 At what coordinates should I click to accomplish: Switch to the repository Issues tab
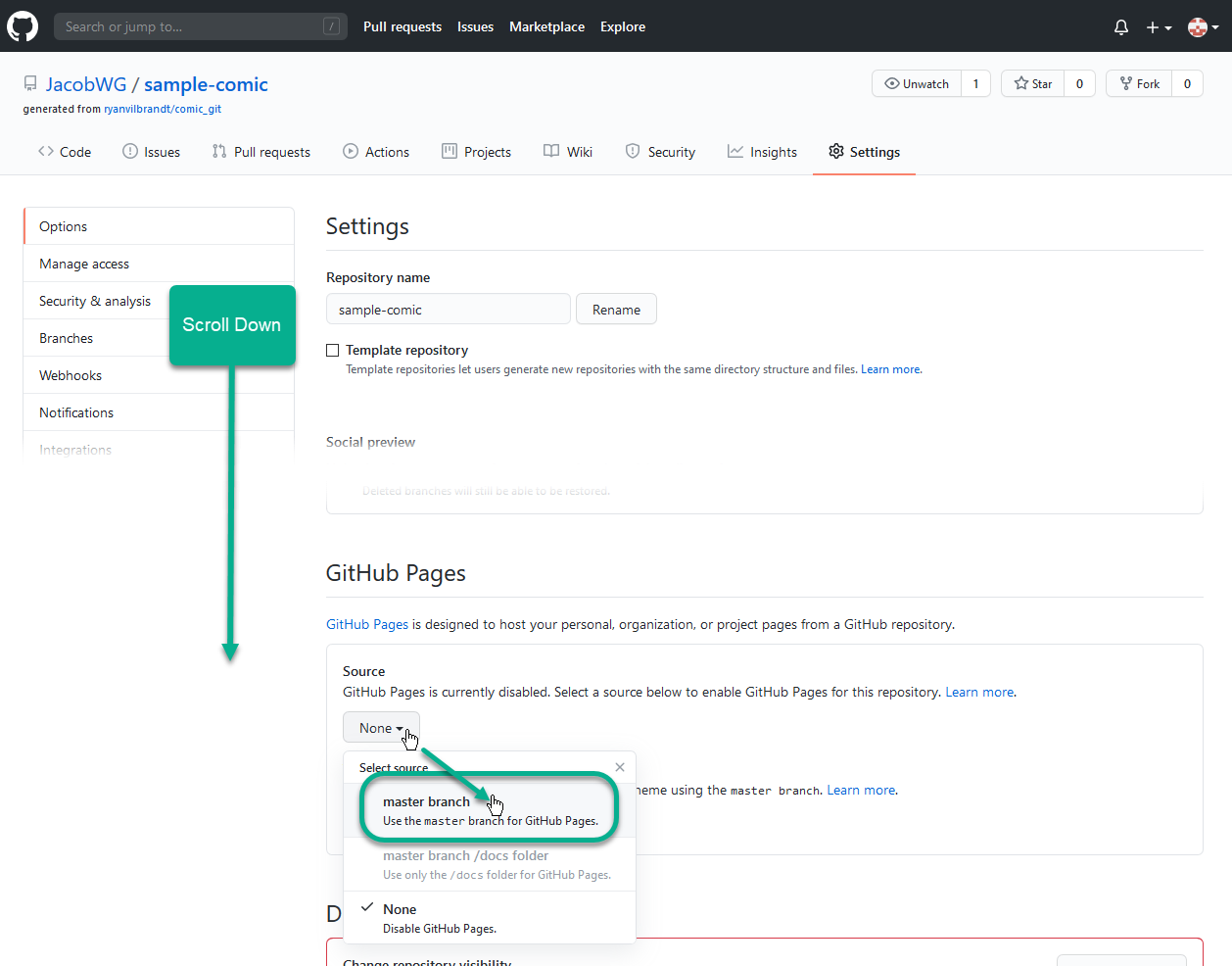[x=152, y=152]
